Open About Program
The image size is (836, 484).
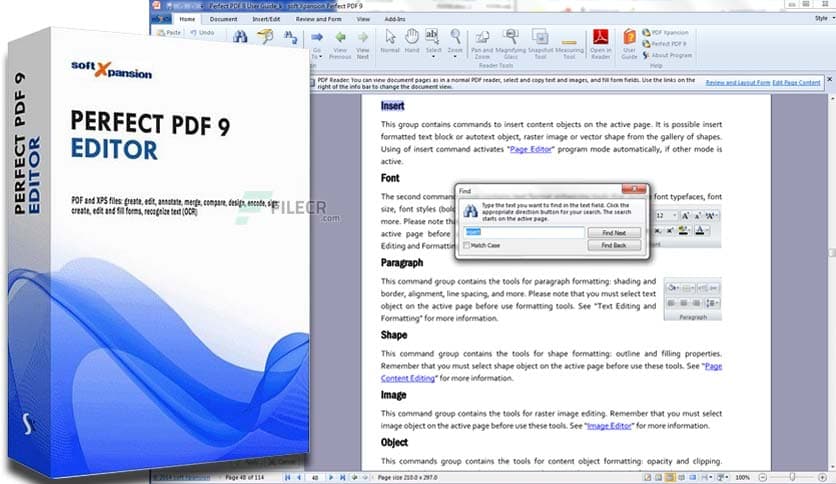click(x=667, y=55)
